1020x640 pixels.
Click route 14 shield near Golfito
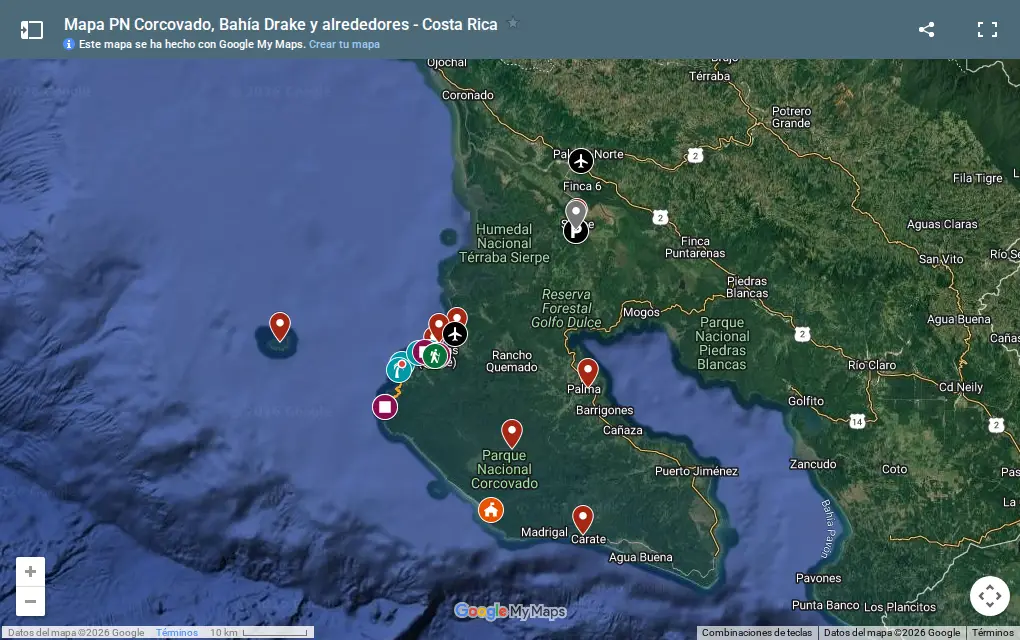pos(857,421)
